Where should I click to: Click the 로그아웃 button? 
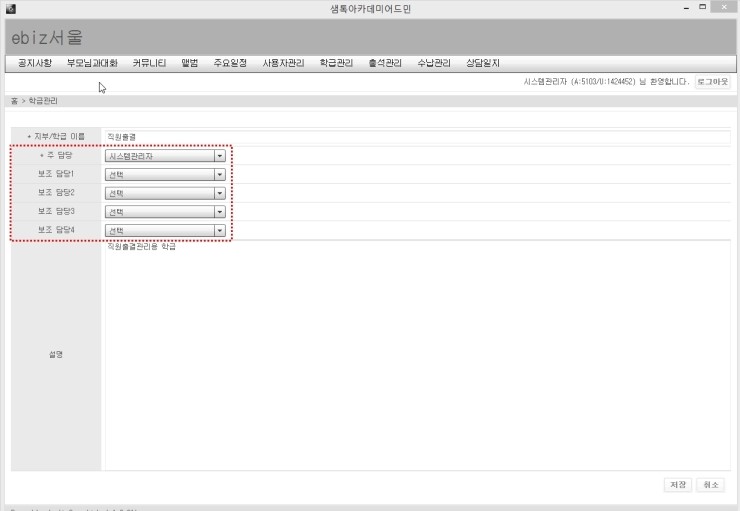click(712, 82)
